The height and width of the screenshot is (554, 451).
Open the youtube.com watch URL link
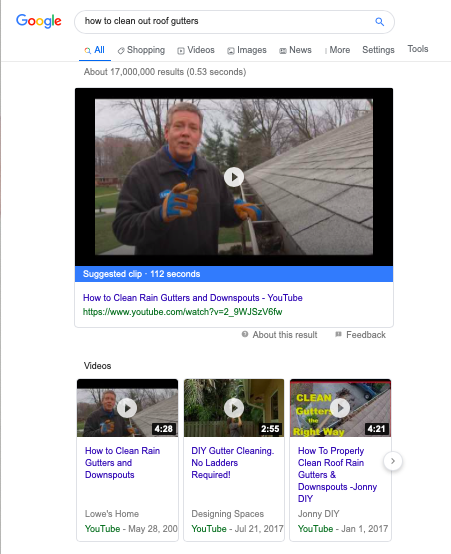click(x=182, y=312)
